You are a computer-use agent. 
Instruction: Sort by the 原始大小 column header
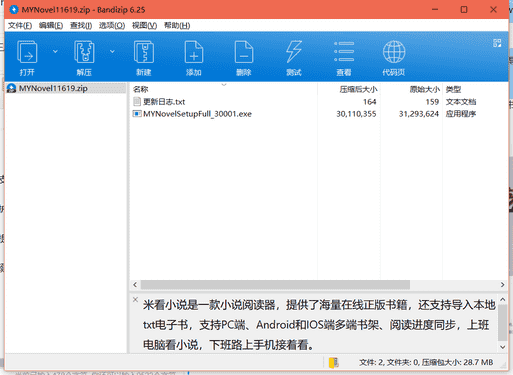[x=411, y=89]
